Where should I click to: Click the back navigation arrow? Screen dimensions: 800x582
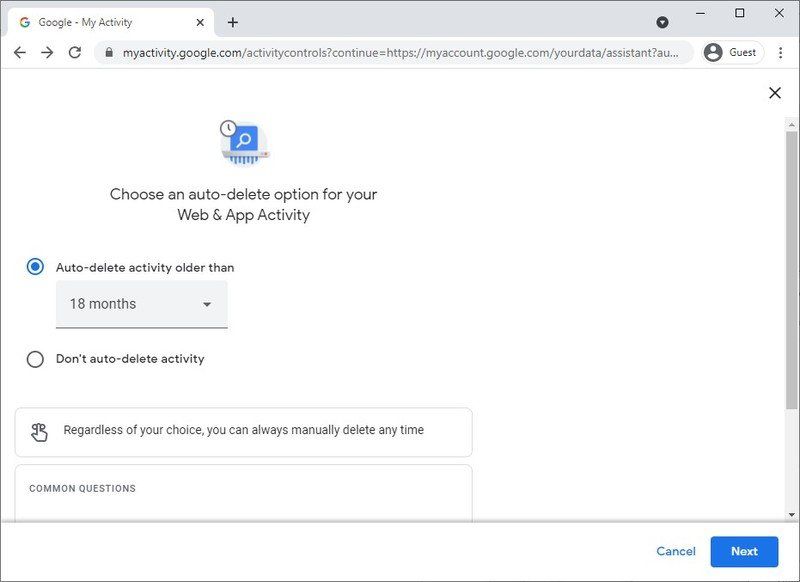tap(20, 53)
